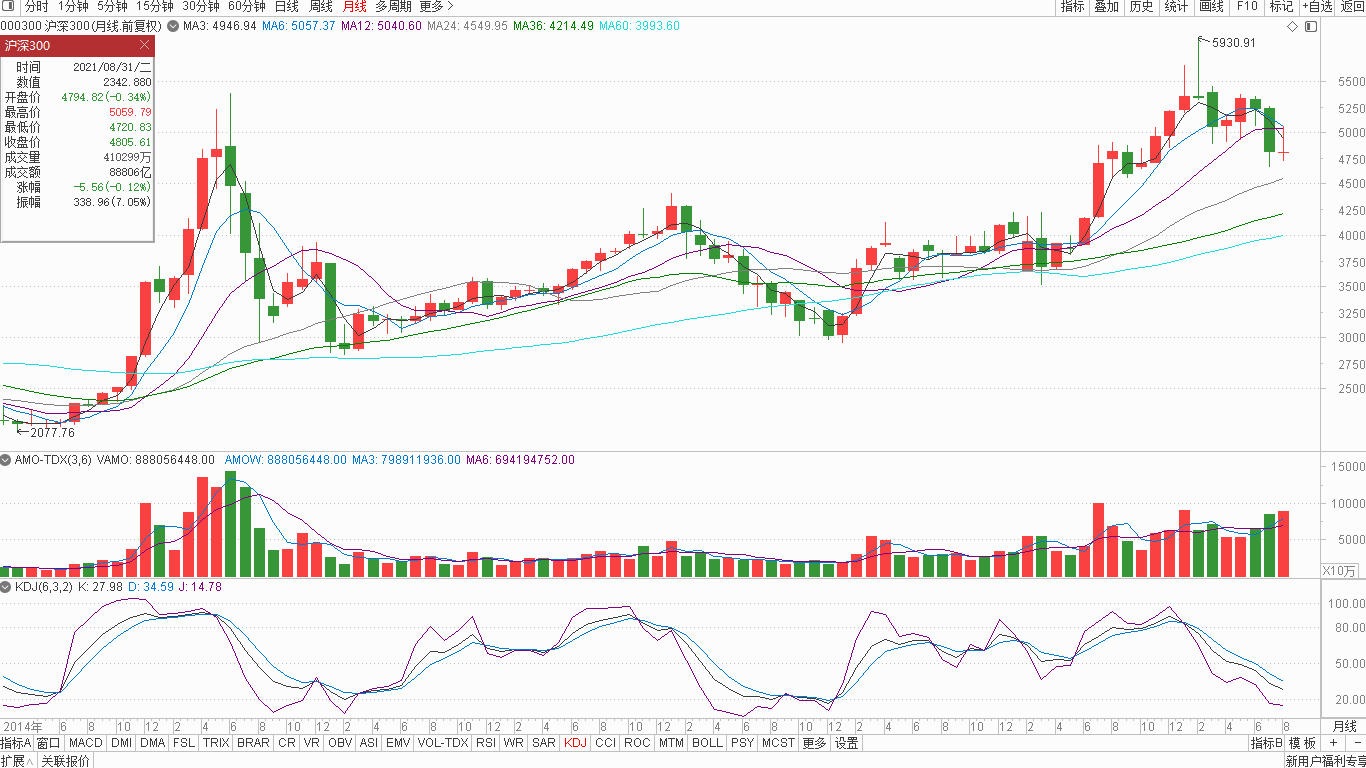Select the KDJ indicator tab

[x=575, y=743]
